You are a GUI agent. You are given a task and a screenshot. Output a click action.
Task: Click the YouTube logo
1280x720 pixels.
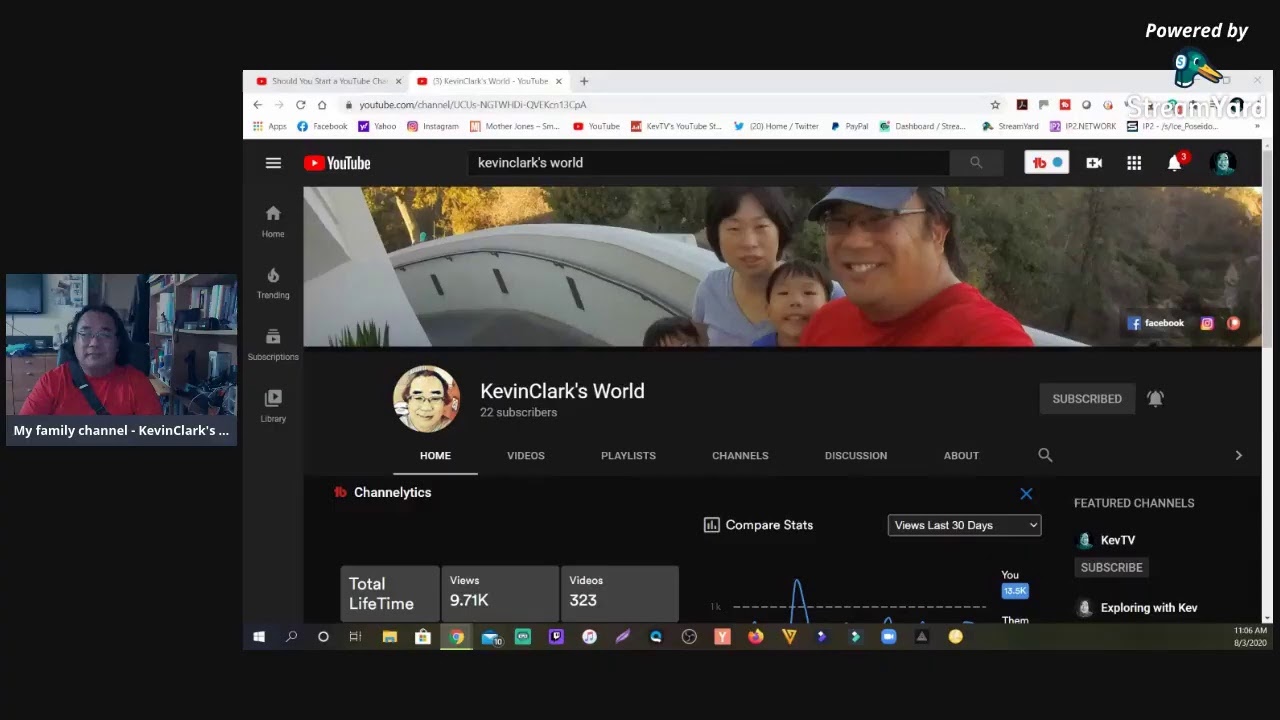(337, 163)
